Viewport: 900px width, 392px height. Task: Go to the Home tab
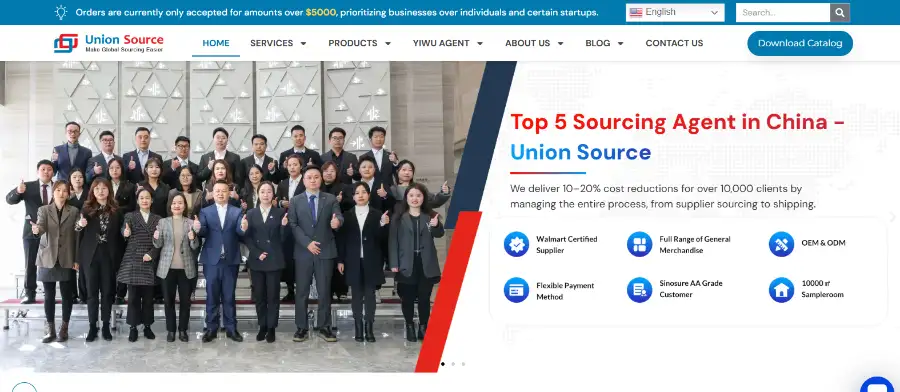click(x=216, y=43)
